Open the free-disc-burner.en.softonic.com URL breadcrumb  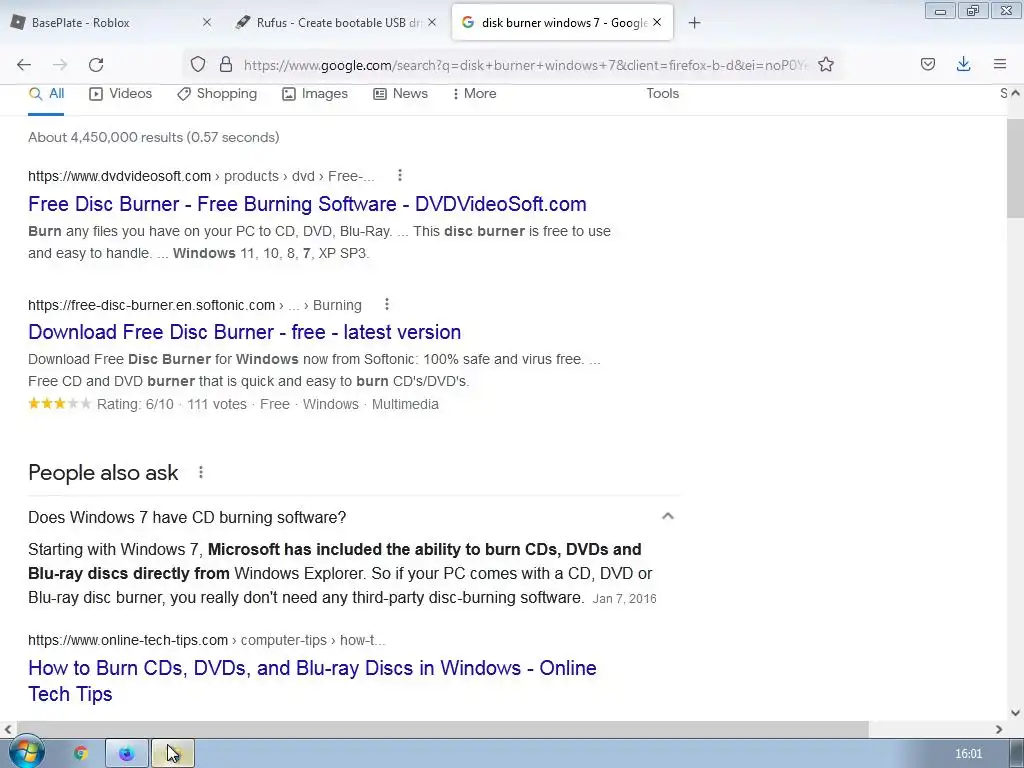[195, 305]
